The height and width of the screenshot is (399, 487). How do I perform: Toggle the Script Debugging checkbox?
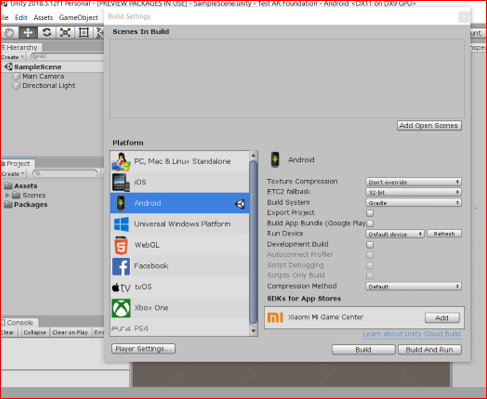370,265
